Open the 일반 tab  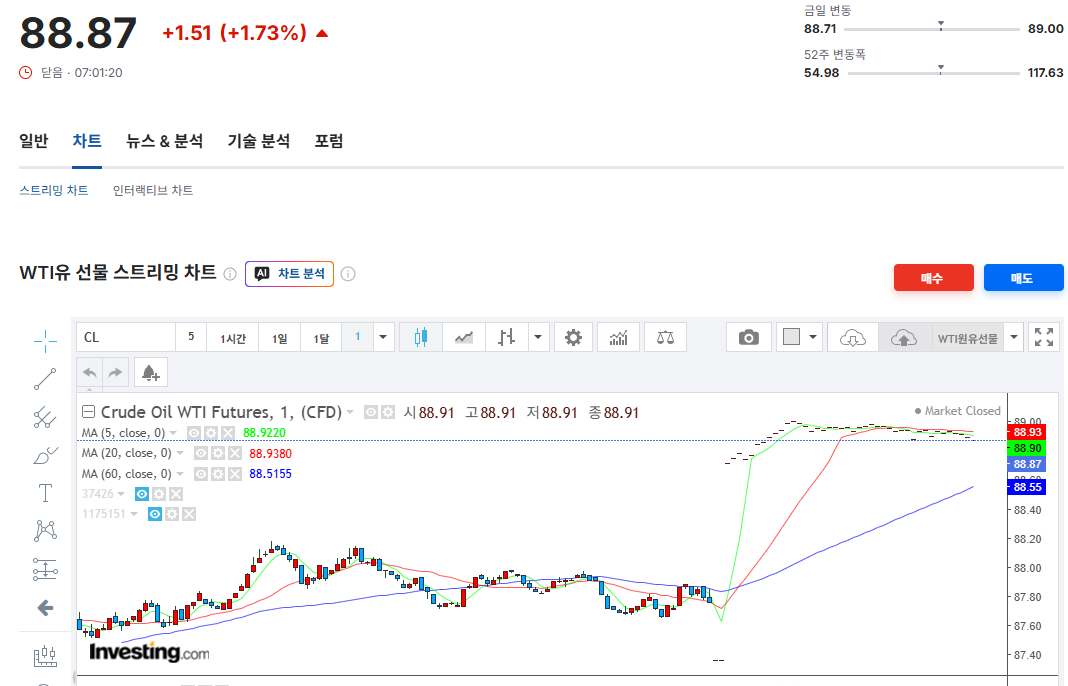point(33,141)
